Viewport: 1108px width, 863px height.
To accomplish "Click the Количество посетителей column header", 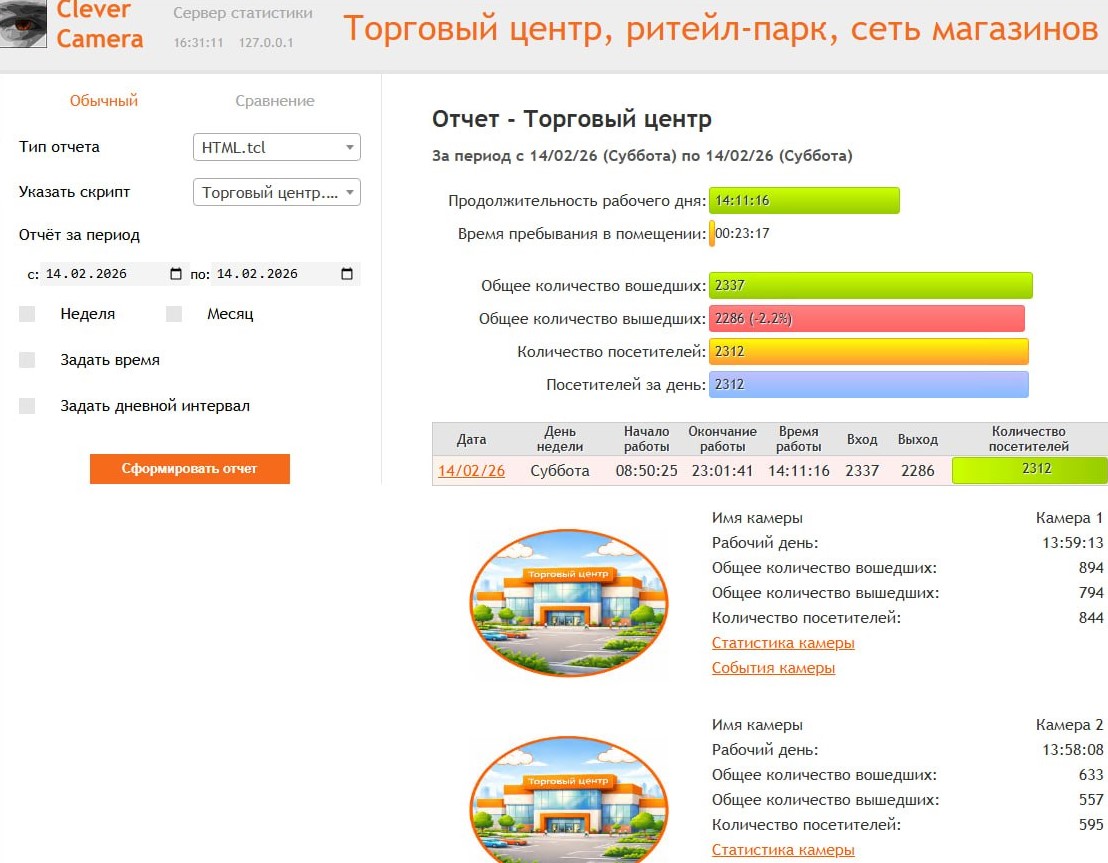I will point(1028,439).
